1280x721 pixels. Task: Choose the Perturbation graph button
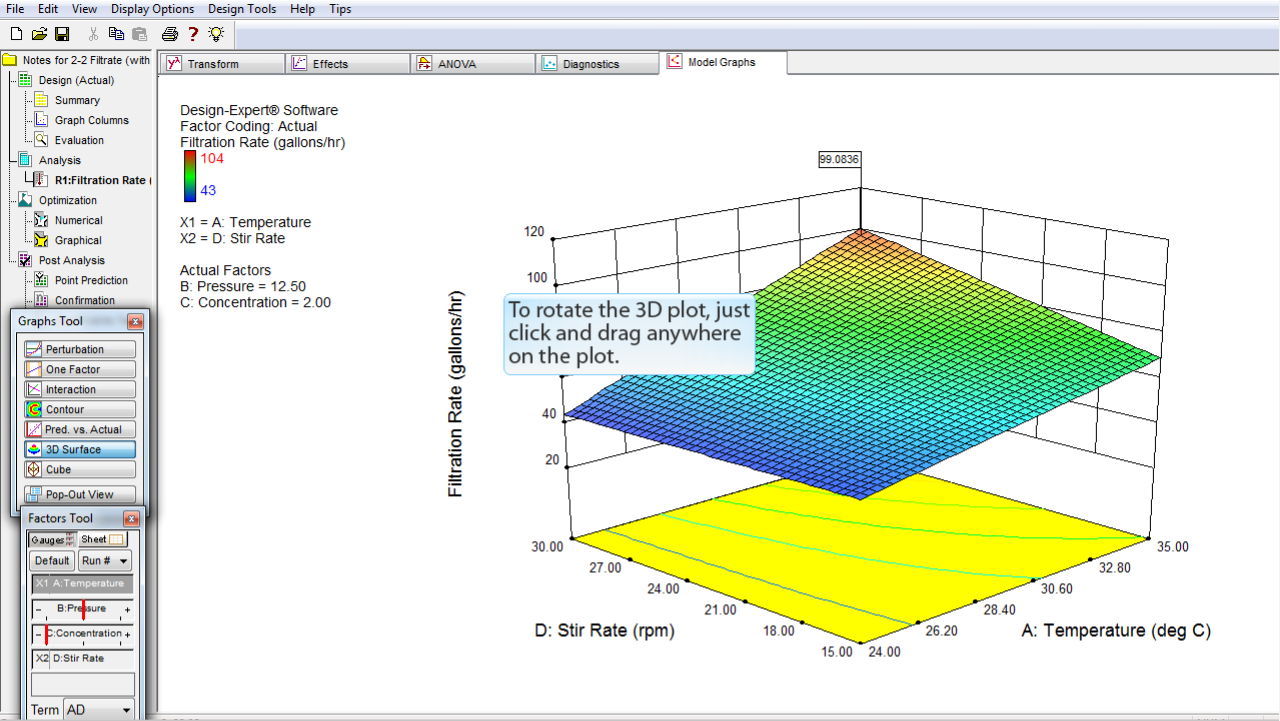pos(80,349)
